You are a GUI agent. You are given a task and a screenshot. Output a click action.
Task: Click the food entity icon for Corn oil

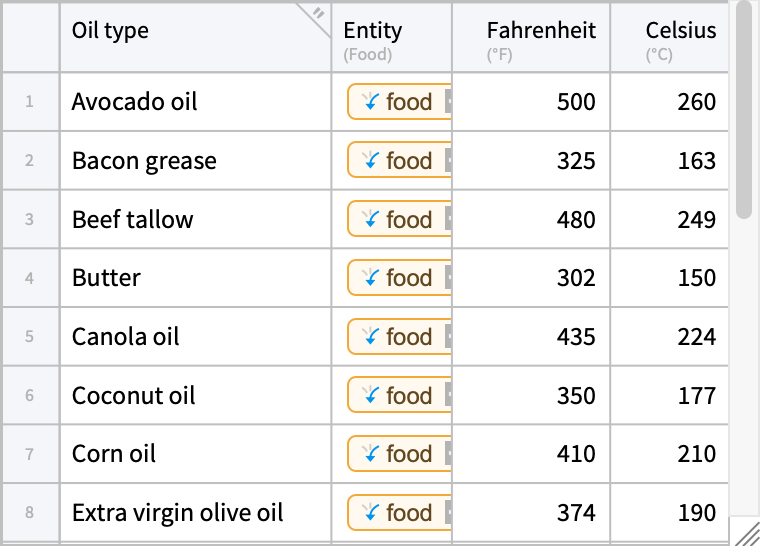click(371, 454)
